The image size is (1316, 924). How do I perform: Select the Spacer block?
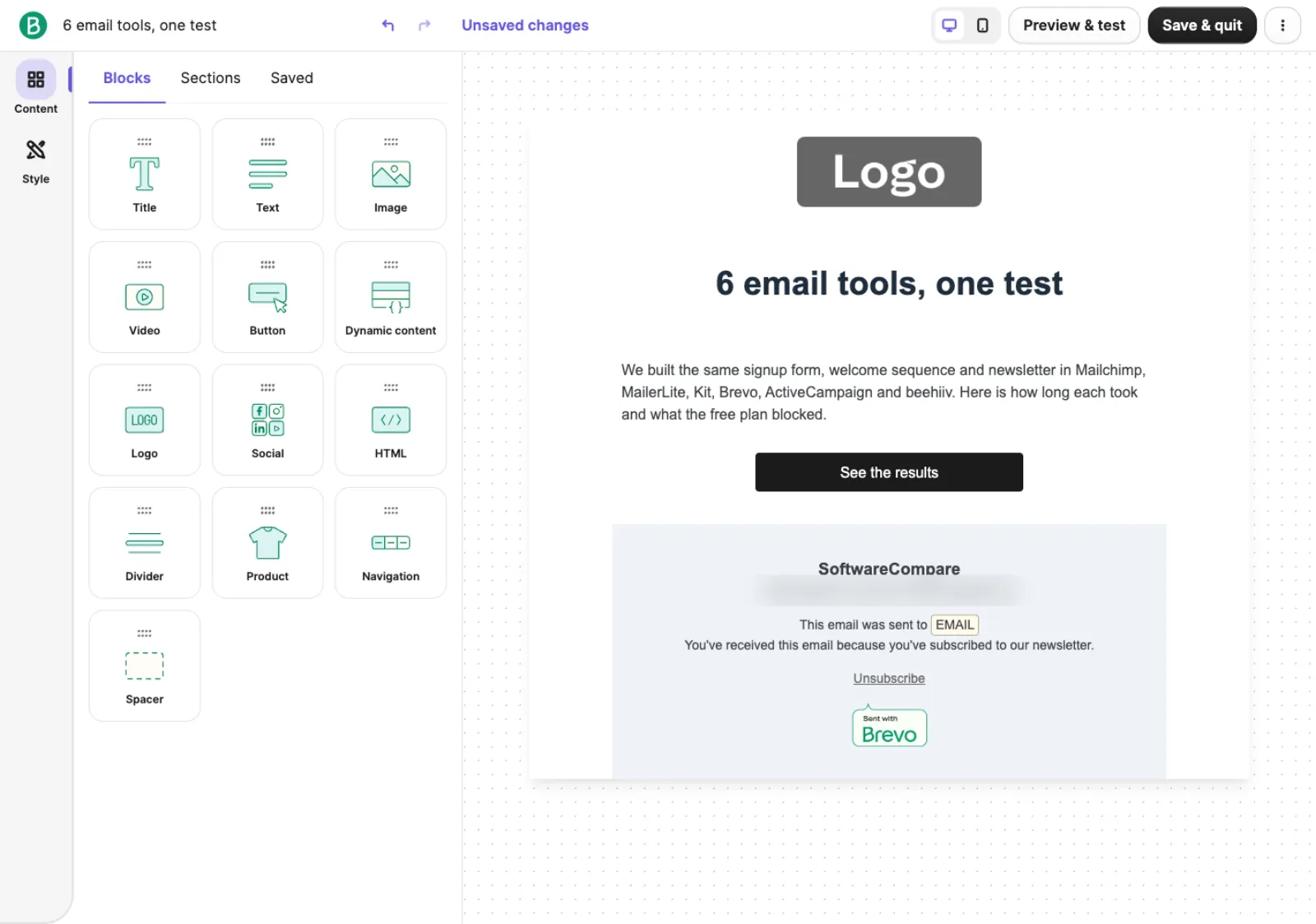[144, 666]
